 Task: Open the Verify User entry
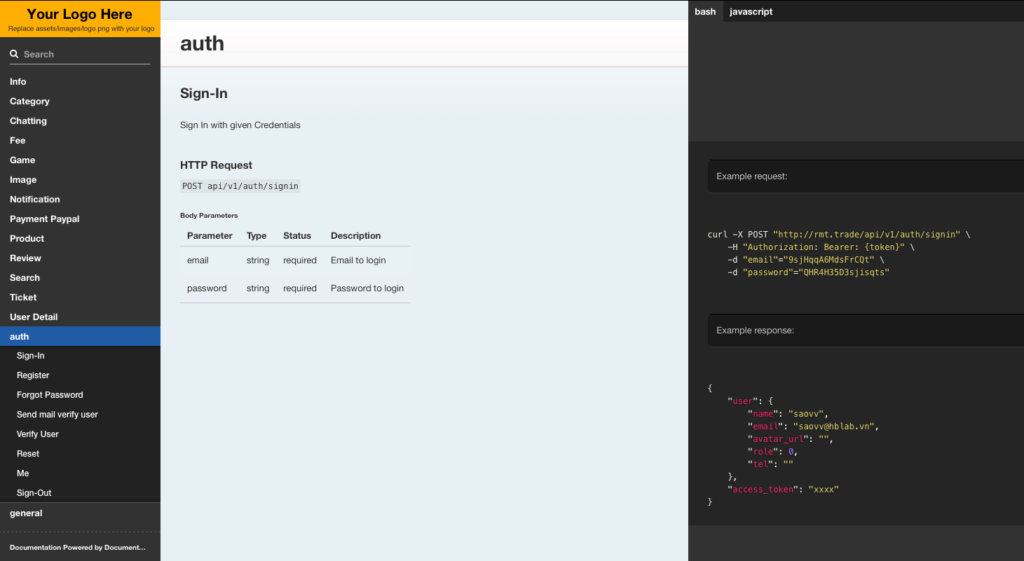tap(80, 434)
